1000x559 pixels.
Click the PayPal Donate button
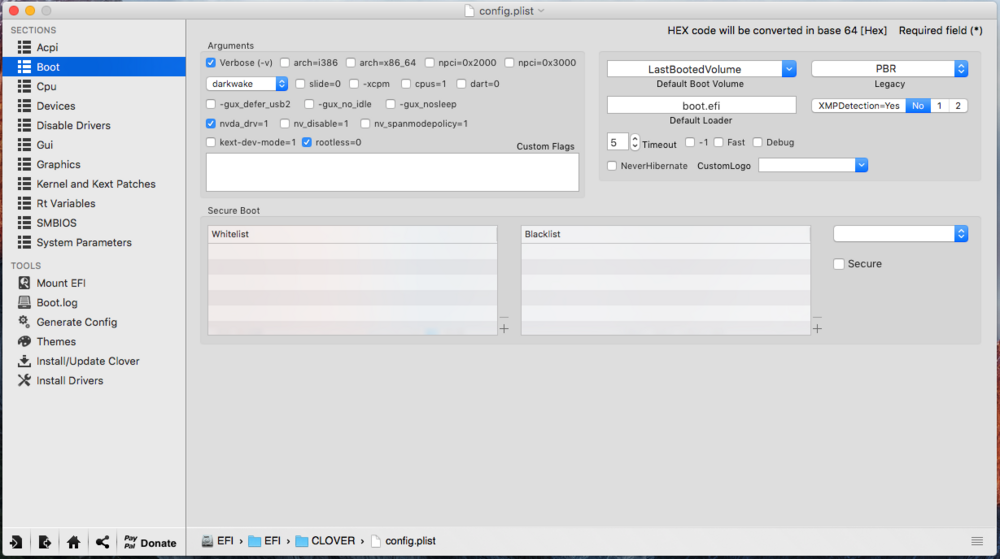(150, 543)
